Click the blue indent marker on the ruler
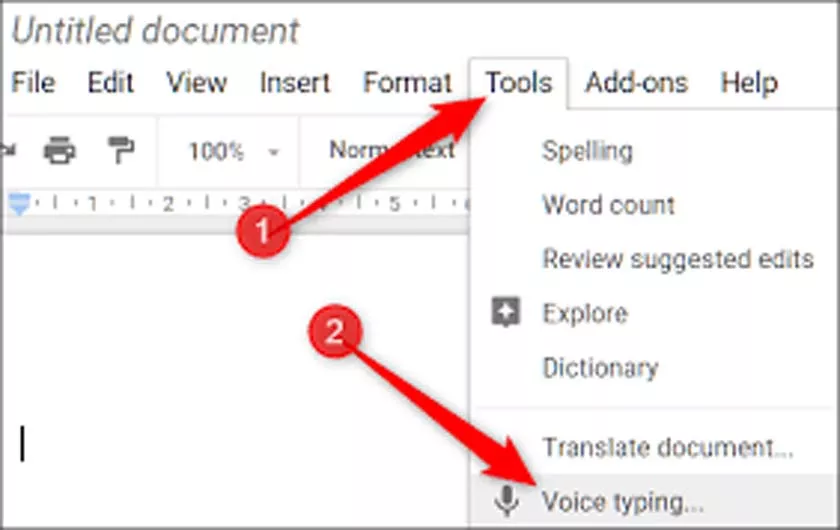The width and height of the screenshot is (840, 530). [x=20, y=205]
